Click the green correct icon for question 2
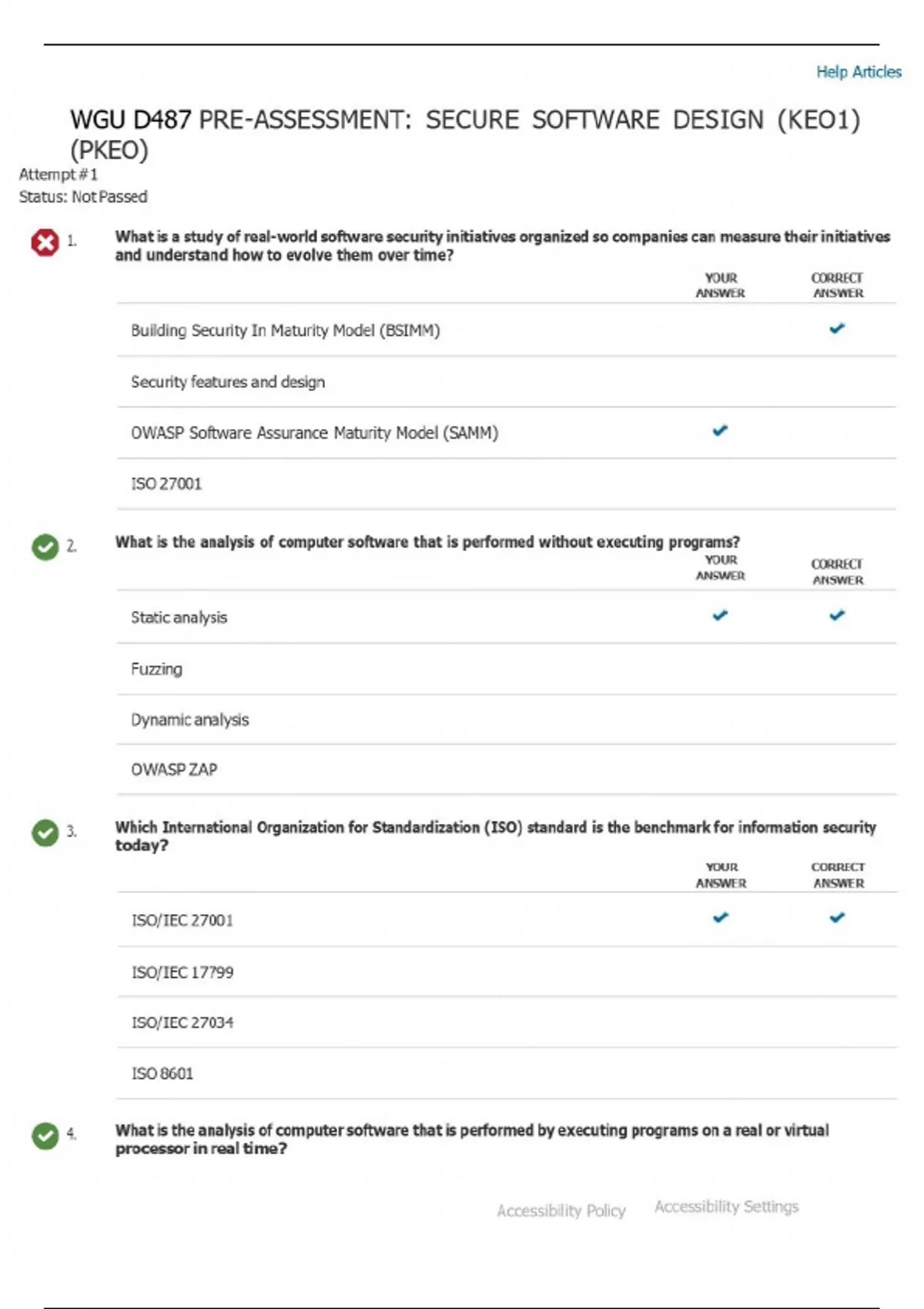 [x=45, y=547]
